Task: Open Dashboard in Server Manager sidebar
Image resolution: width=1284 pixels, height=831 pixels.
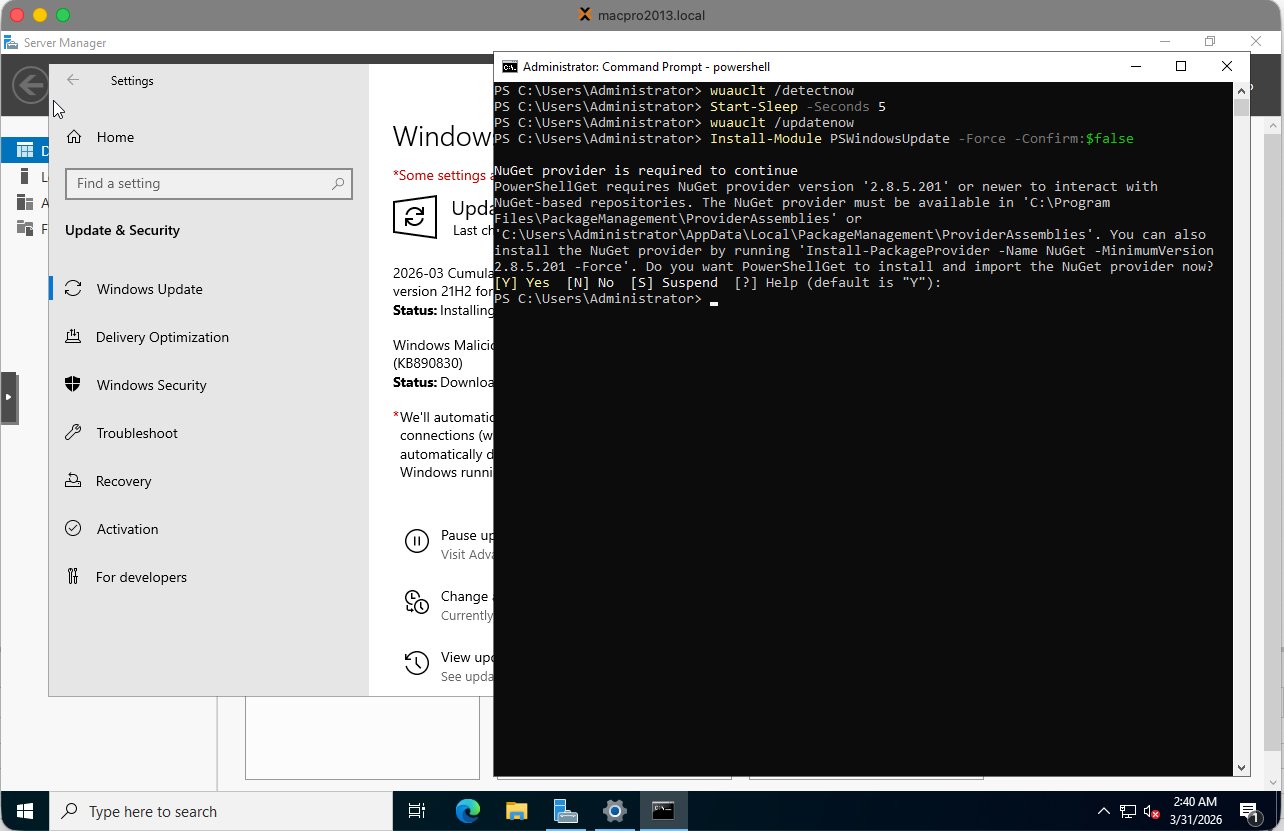Action: click(x=25, y=149)
